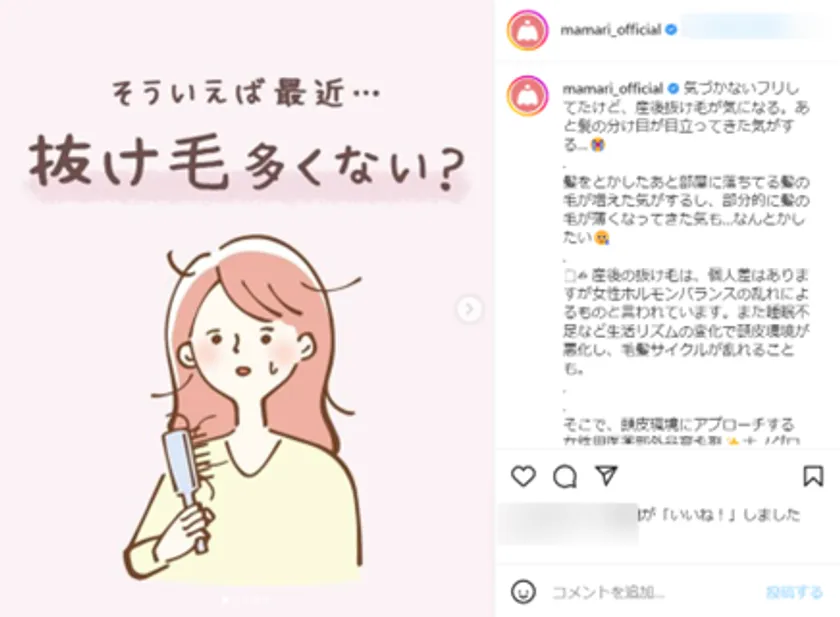The image size is (840, 617).
Task: Click the 投稿する post button
Action: coord(794,592)
